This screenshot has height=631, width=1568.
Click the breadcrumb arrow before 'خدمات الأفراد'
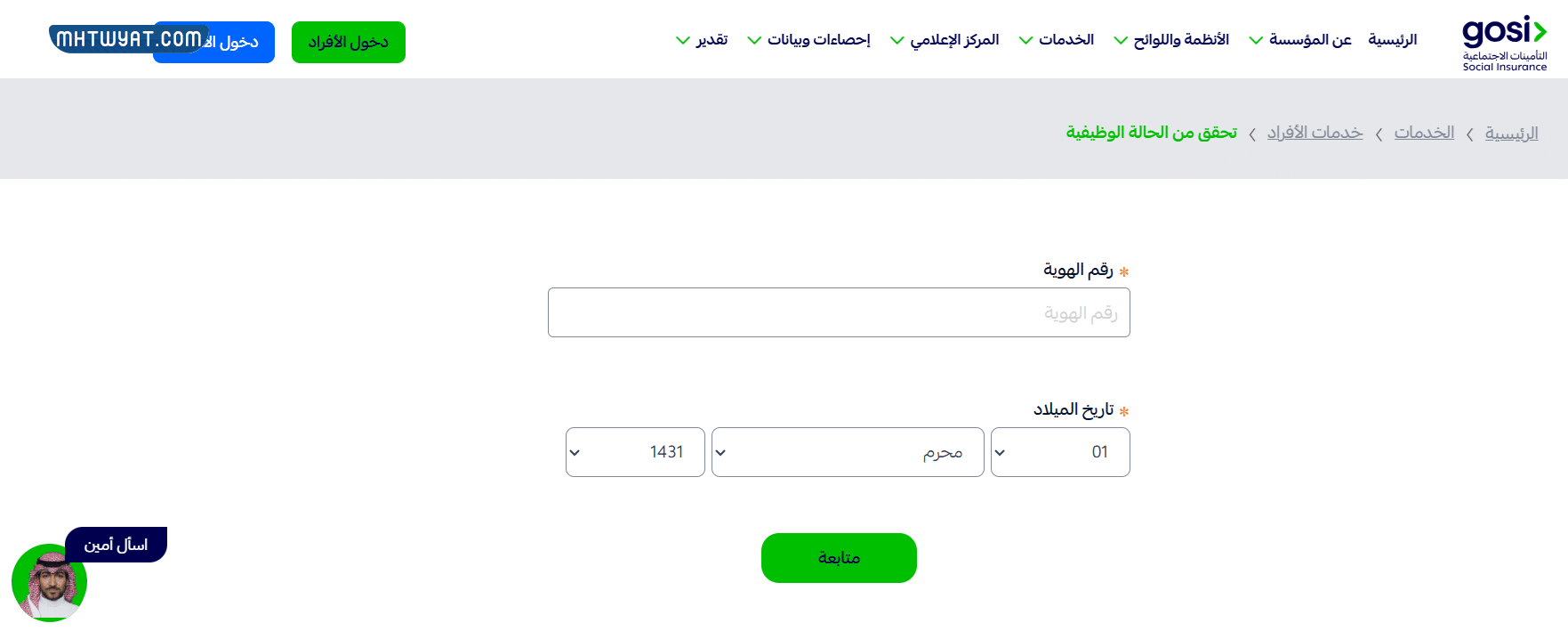[x=1379, y=133]
